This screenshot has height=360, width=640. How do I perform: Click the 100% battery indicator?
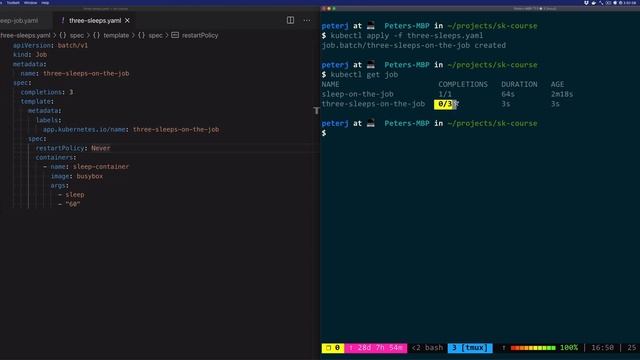click(569, 348)
